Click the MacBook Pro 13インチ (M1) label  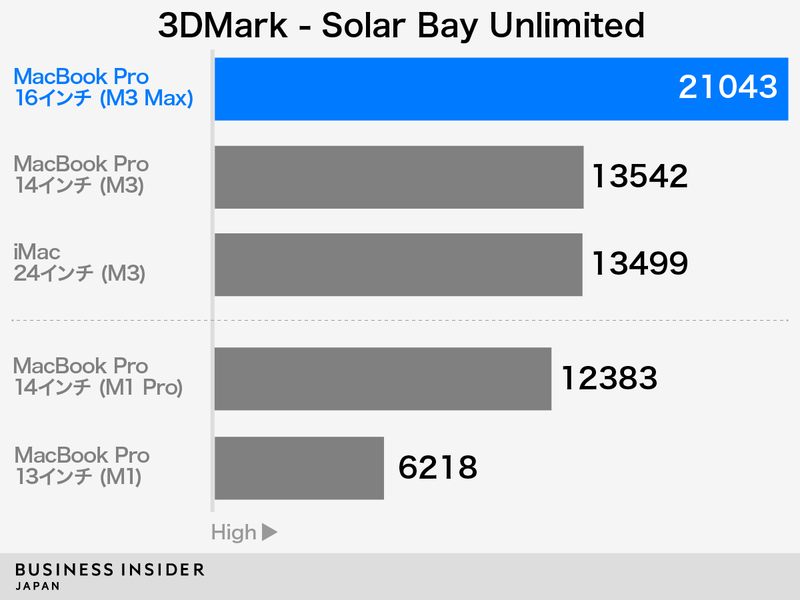(82, 466)
